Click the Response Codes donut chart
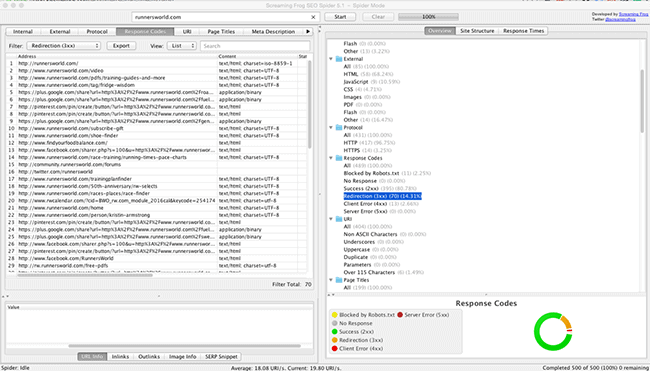This screenshot has width=650, height=371. (553, 332)
